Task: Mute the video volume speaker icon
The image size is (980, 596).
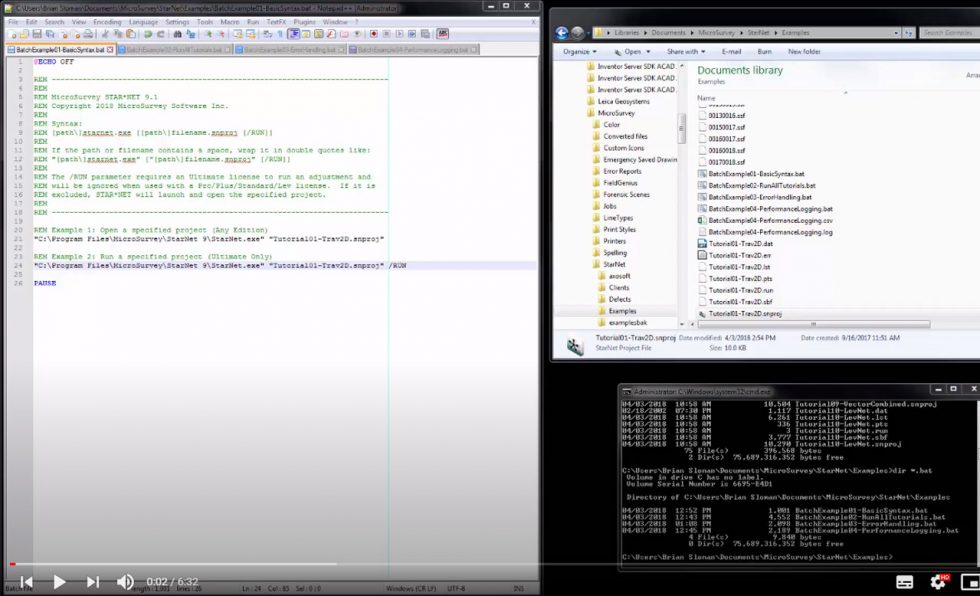Action: (125, 581)
